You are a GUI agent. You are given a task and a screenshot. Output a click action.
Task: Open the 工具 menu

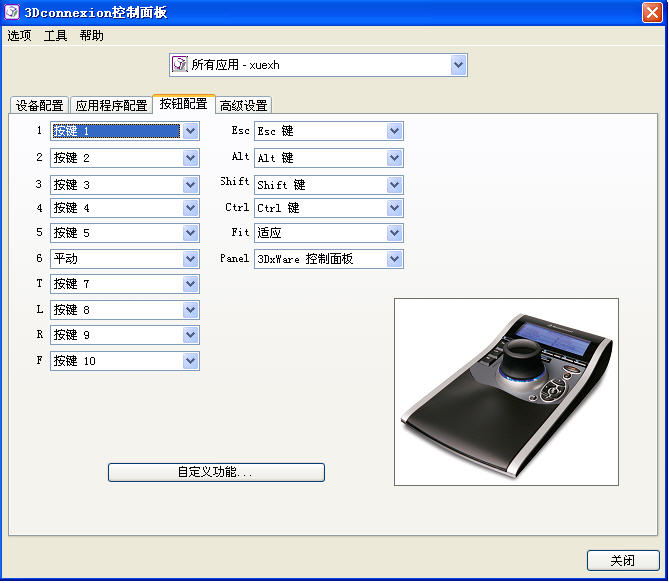pyautogui.click(x=55, y=35)
